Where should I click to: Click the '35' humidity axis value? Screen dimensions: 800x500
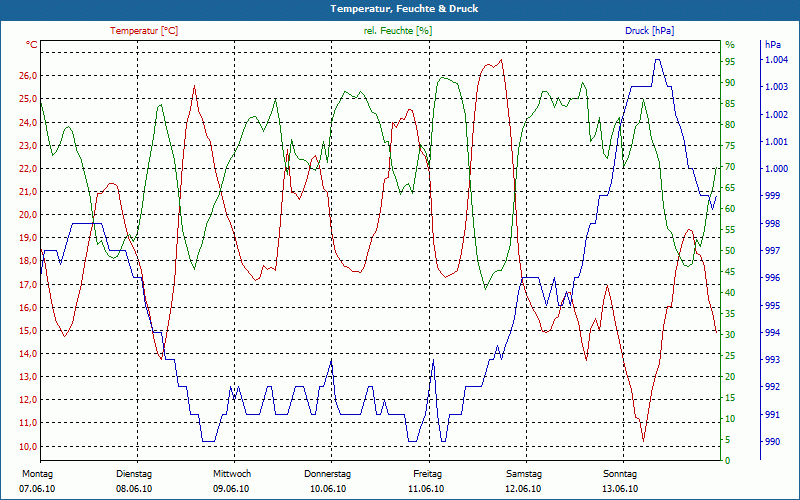[x=730, y=314]
